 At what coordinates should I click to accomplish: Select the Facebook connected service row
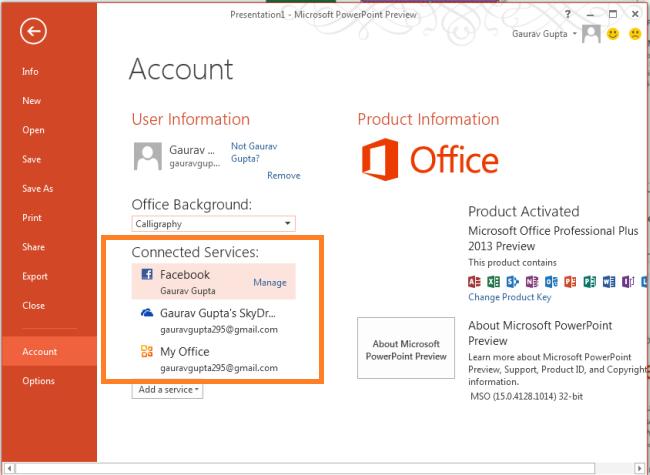[x=213, y=281]
